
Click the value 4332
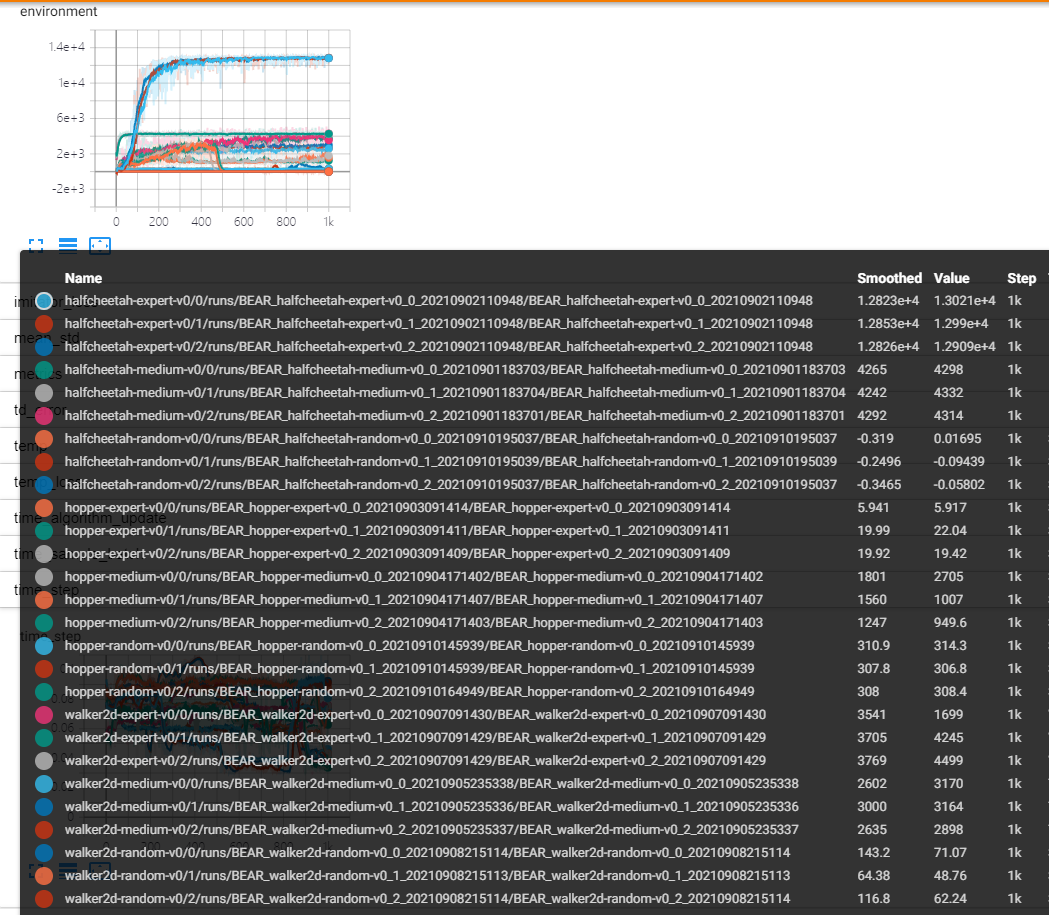pyautogui.click(x=949, y=393)
